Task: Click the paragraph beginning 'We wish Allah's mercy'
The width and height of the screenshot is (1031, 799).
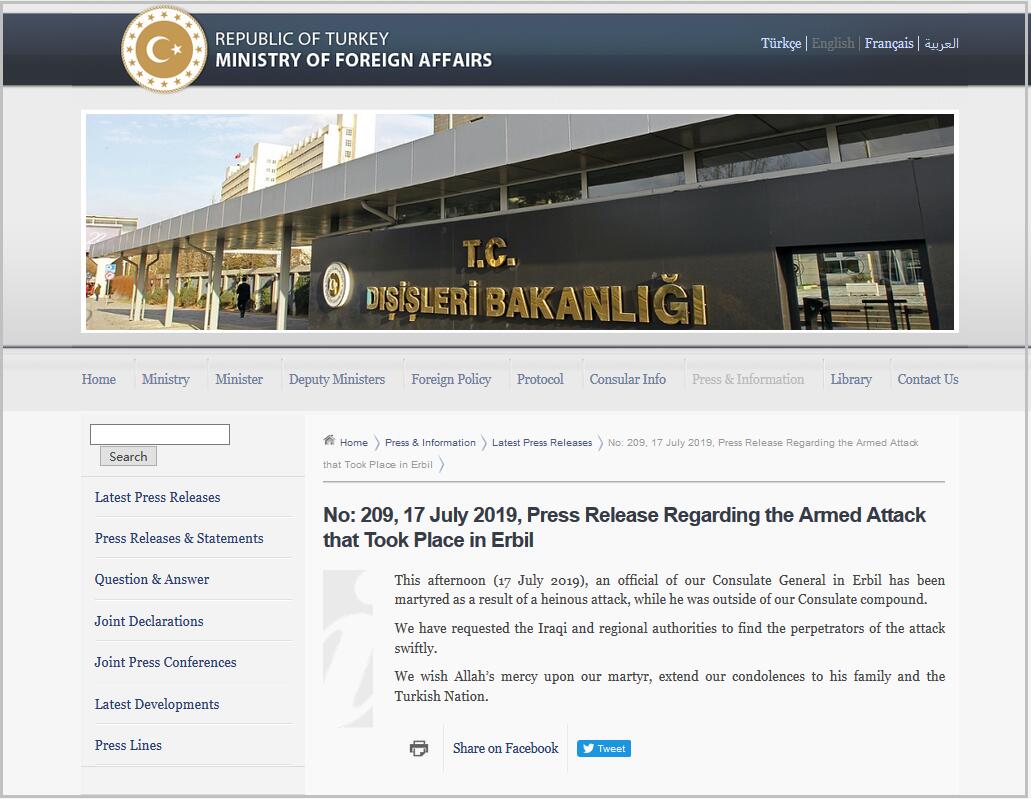Action: (x=669, y=686)
